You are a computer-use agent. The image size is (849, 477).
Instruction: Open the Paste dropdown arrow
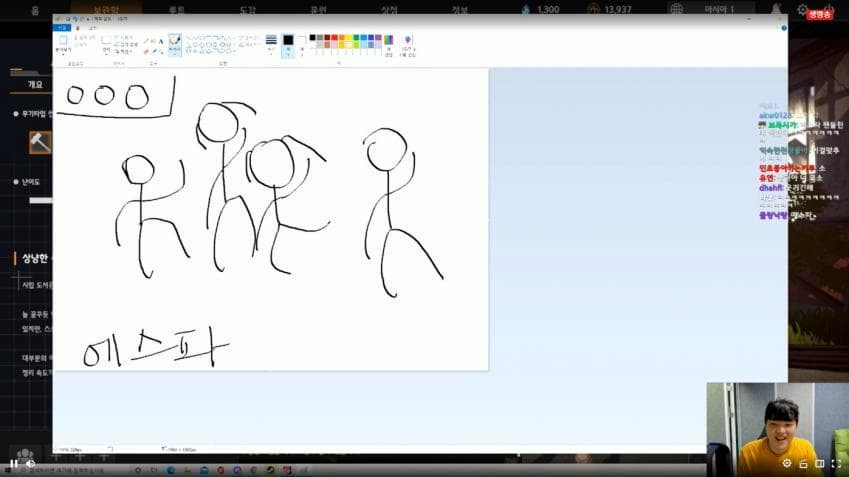coord(63,53)
